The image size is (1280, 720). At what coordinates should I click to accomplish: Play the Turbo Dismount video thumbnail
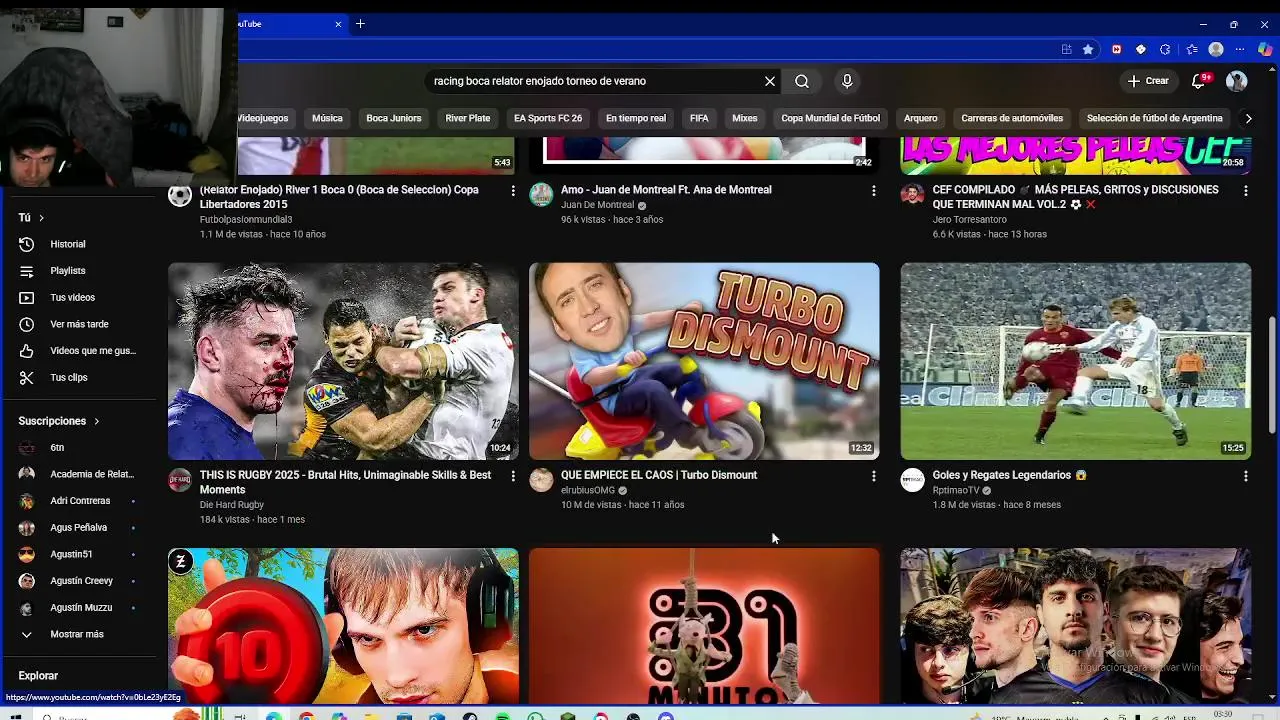point(704,361)
